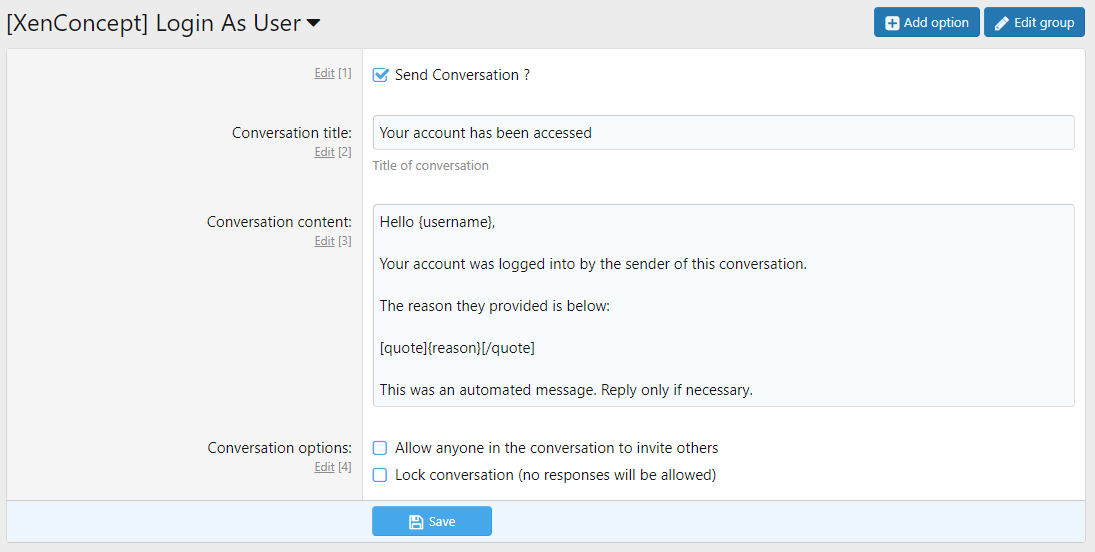Screen dimensions: 1095x552
Task: Click the plus icon on Add option
Action: click(892, 23)
